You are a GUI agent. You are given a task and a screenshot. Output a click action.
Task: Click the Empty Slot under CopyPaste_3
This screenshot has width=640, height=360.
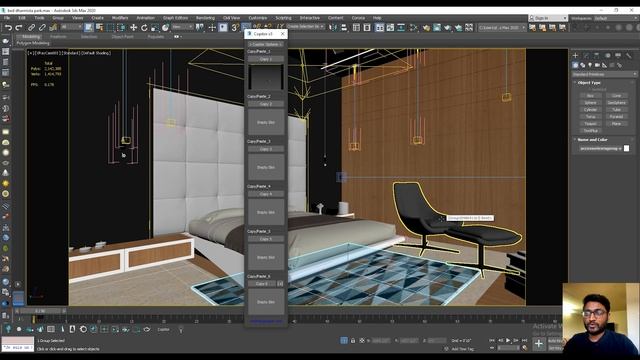[266, 167]
